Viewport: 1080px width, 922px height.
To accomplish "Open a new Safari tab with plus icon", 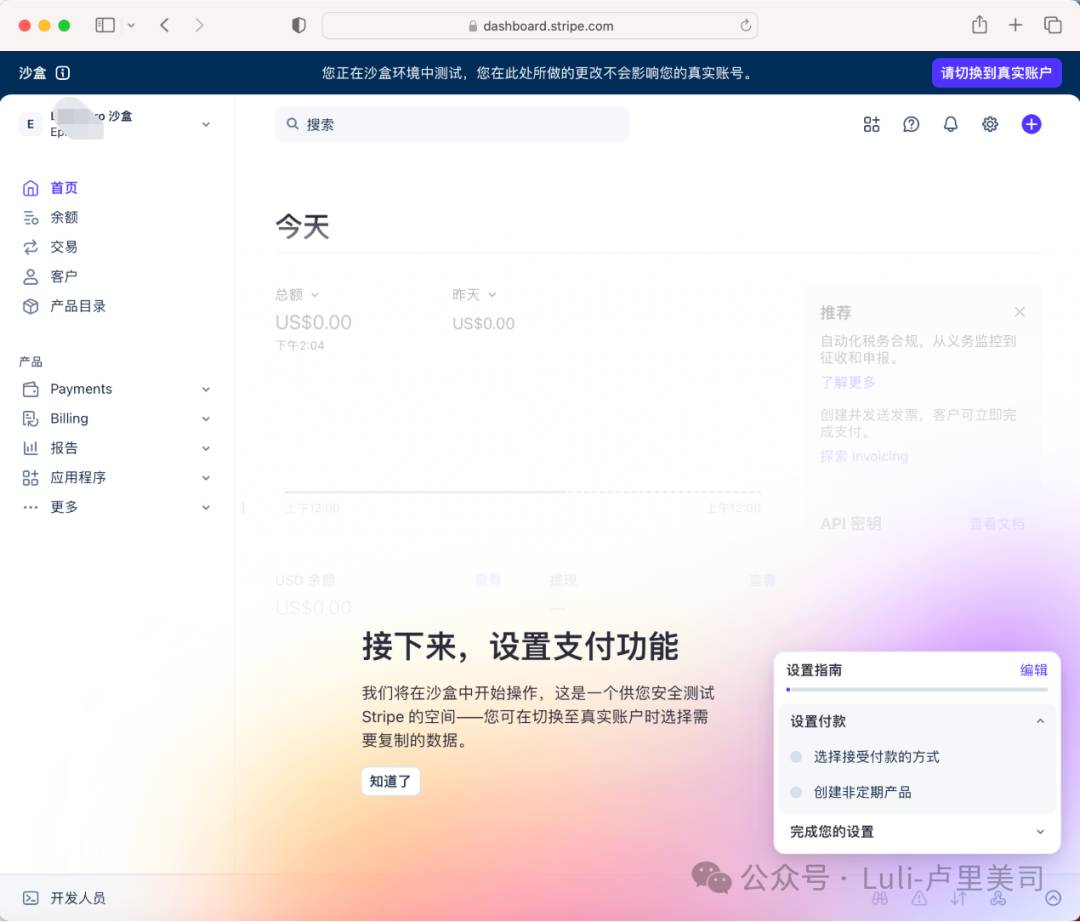I will point(1015,25).
